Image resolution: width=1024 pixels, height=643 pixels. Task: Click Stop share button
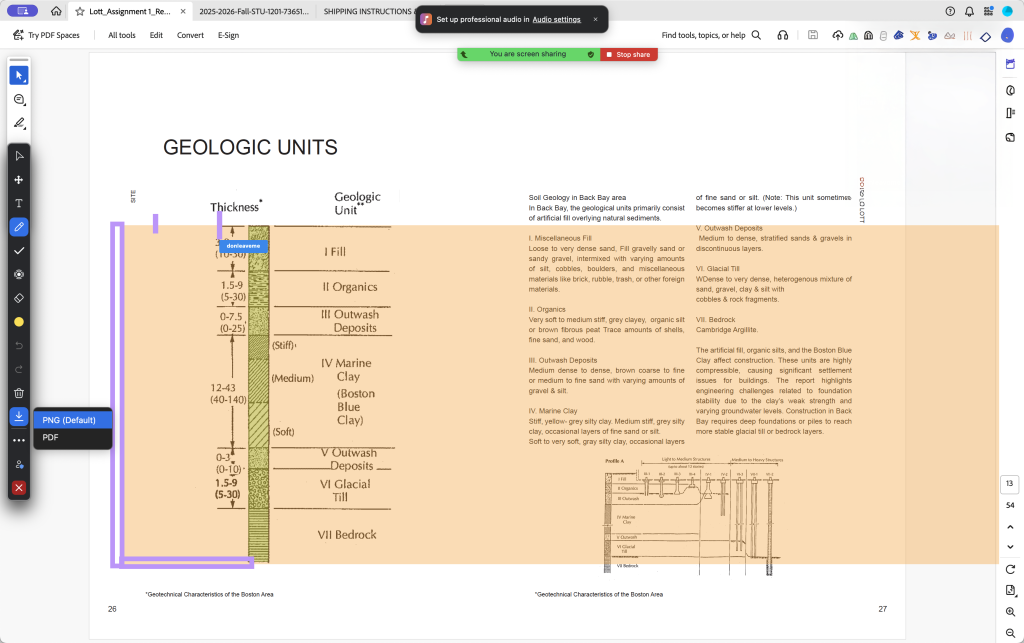click(x=629, y=54)
